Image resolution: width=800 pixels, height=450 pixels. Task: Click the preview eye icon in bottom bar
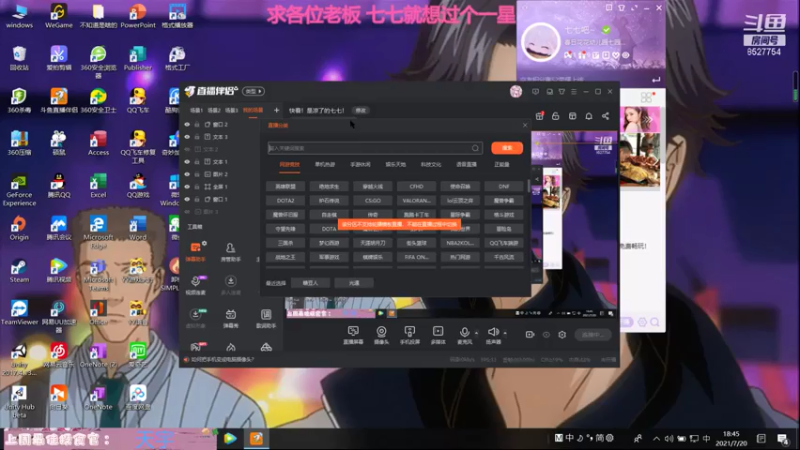pyautogui.click(x=546, y=335)
